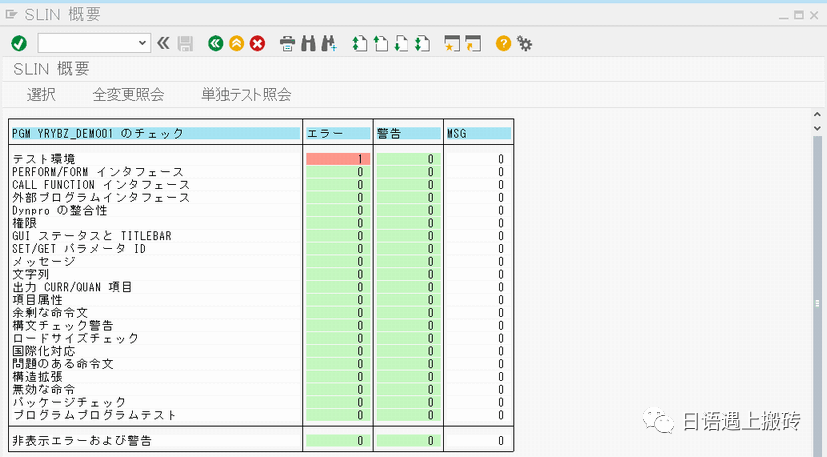Click the warning count for テスト環境
Image resolution: width=827 pixels, height=457 pixels.
pos(408,159)
